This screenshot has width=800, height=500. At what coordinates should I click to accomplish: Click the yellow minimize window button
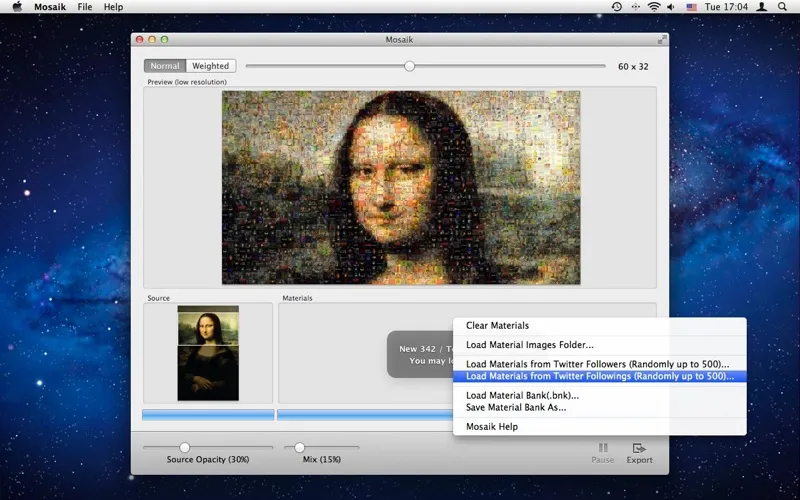click(152, 39)
